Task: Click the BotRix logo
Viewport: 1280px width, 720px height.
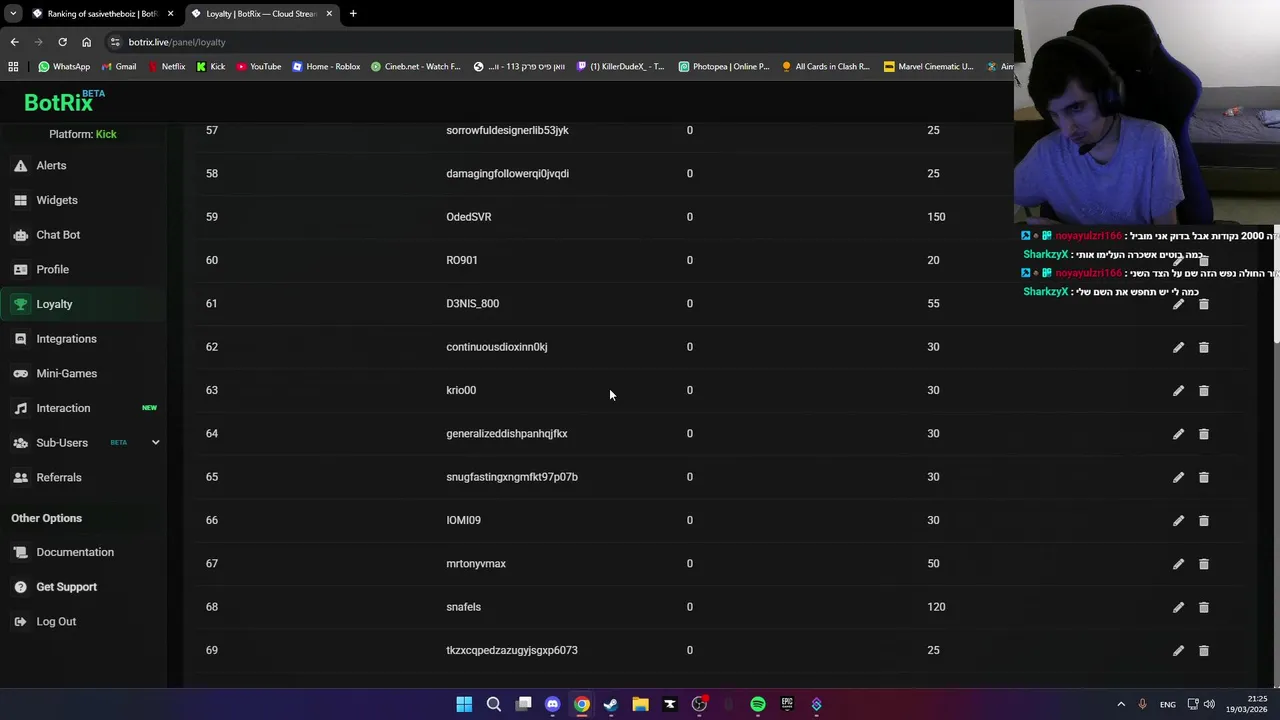Action: tap(63, 101)
